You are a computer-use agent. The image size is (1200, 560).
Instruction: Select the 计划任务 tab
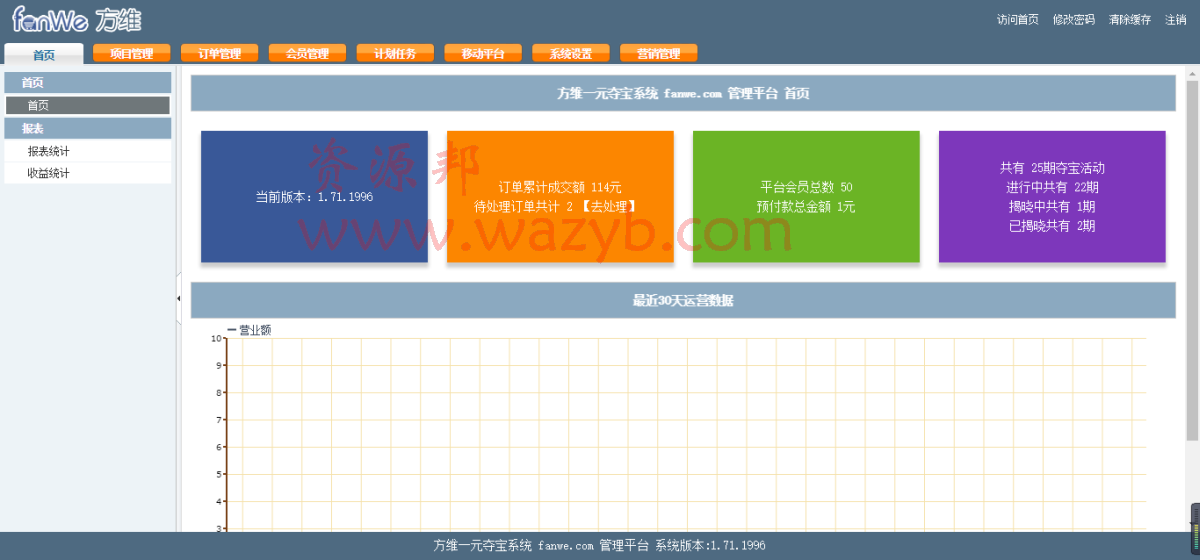click(x=395, y=54)
